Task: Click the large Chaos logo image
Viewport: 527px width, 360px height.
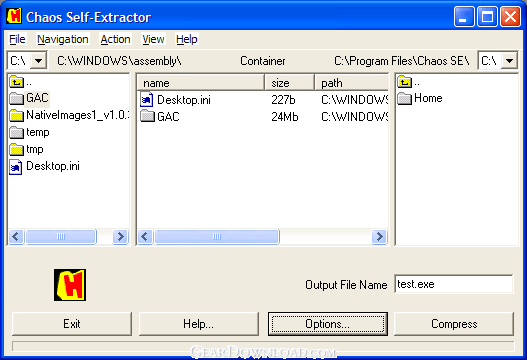Action: 70,285
